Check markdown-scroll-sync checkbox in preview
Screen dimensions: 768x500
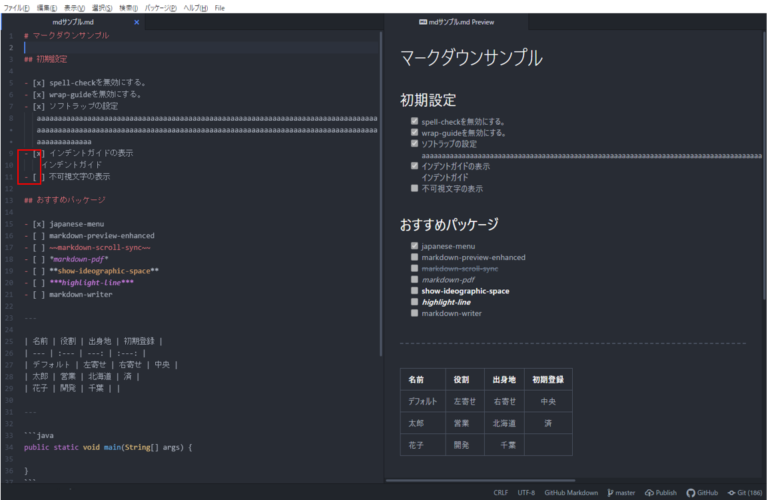pos(414,268)
